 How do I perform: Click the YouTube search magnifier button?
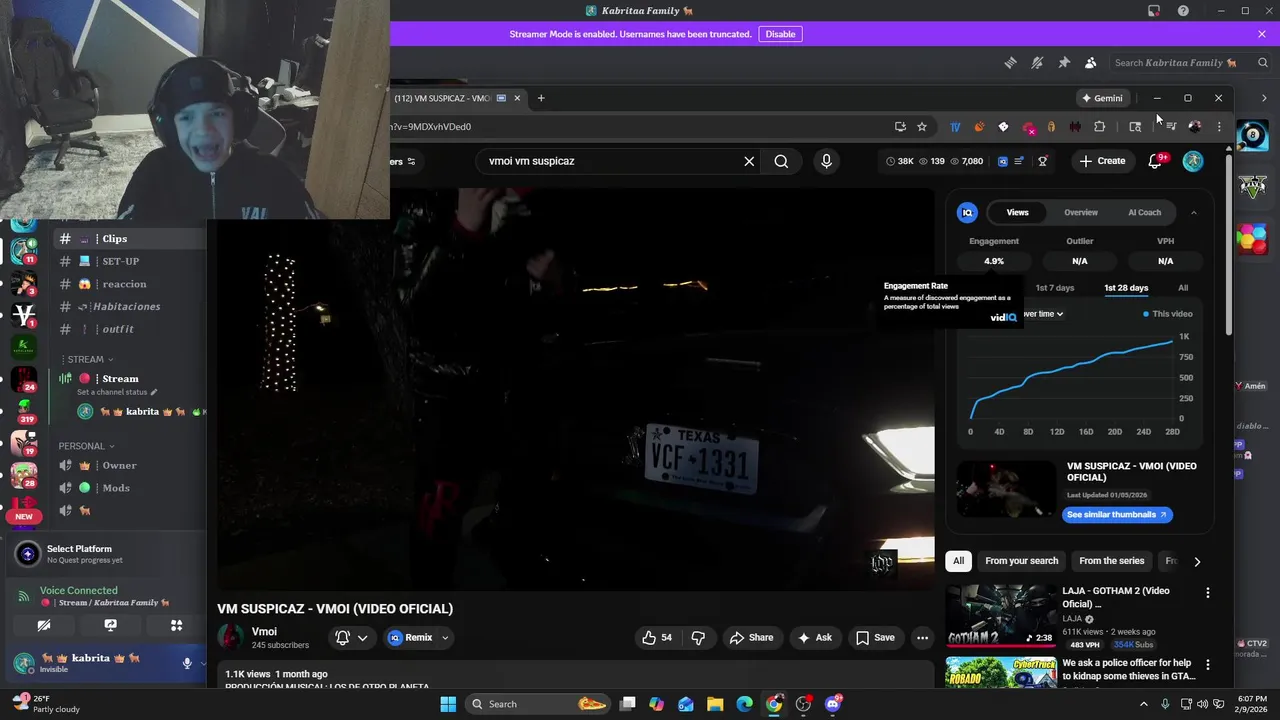coord(781,161)
